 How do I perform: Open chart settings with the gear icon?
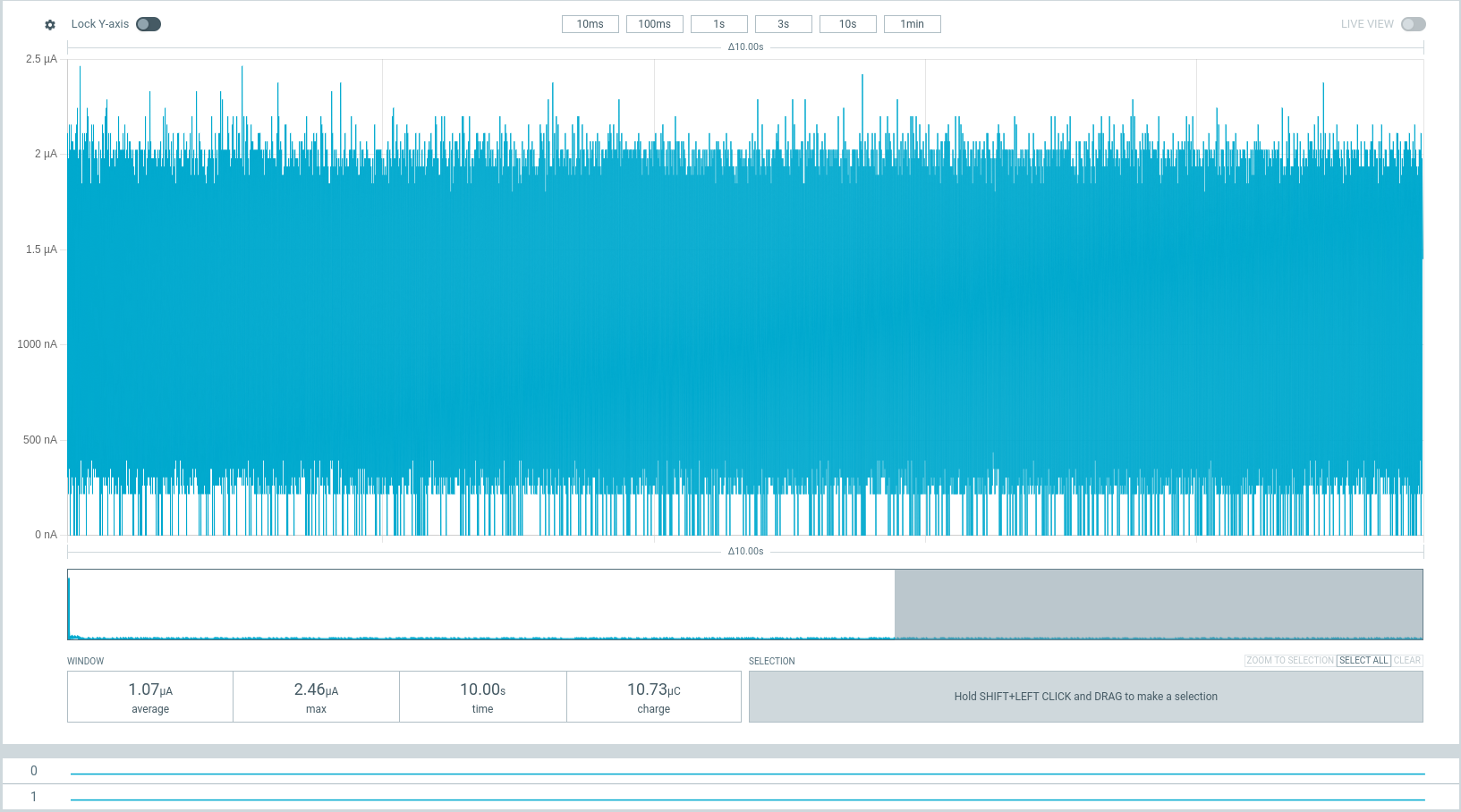point(51,24)
